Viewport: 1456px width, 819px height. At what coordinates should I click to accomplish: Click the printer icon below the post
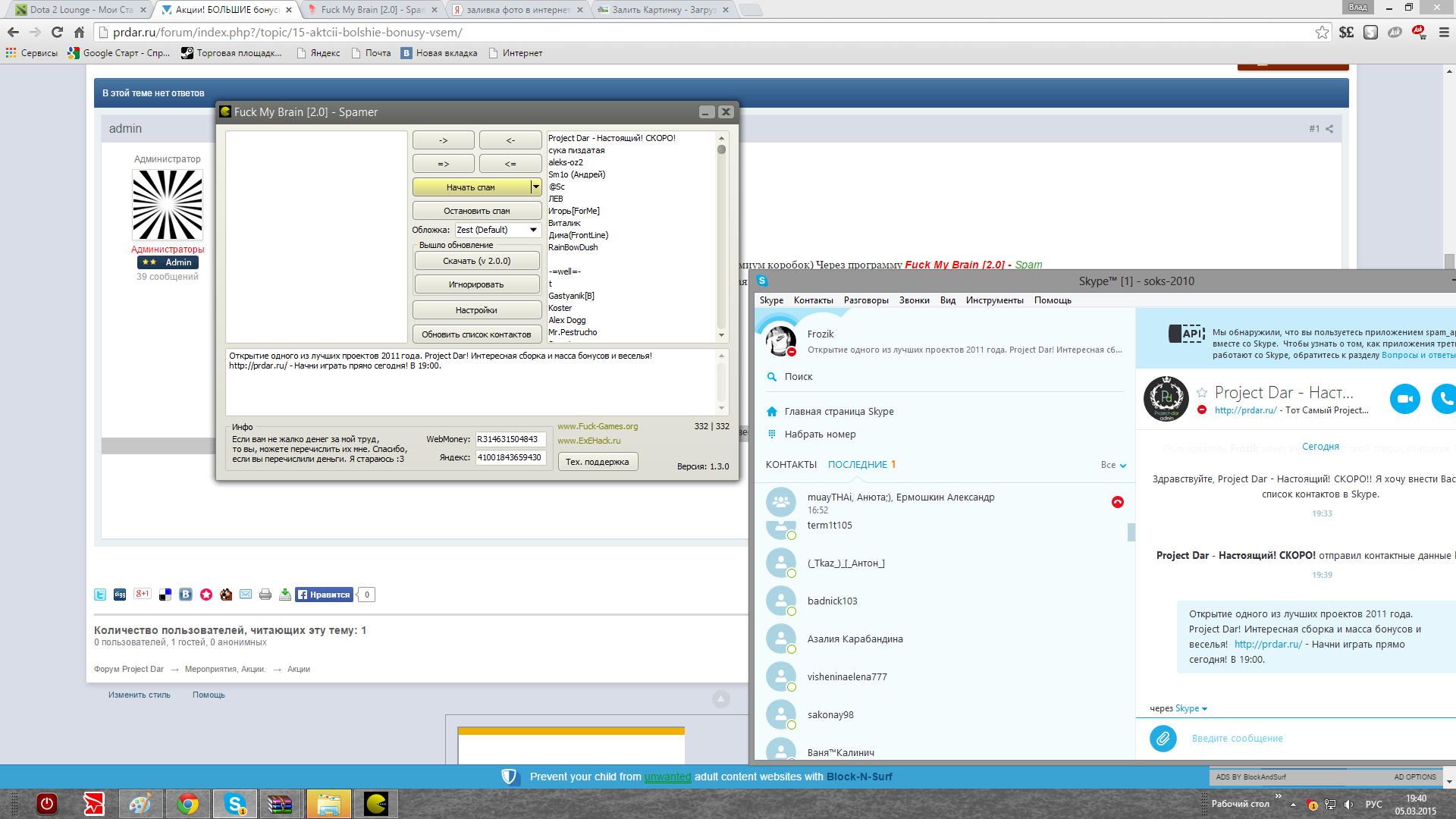(265, 595)
